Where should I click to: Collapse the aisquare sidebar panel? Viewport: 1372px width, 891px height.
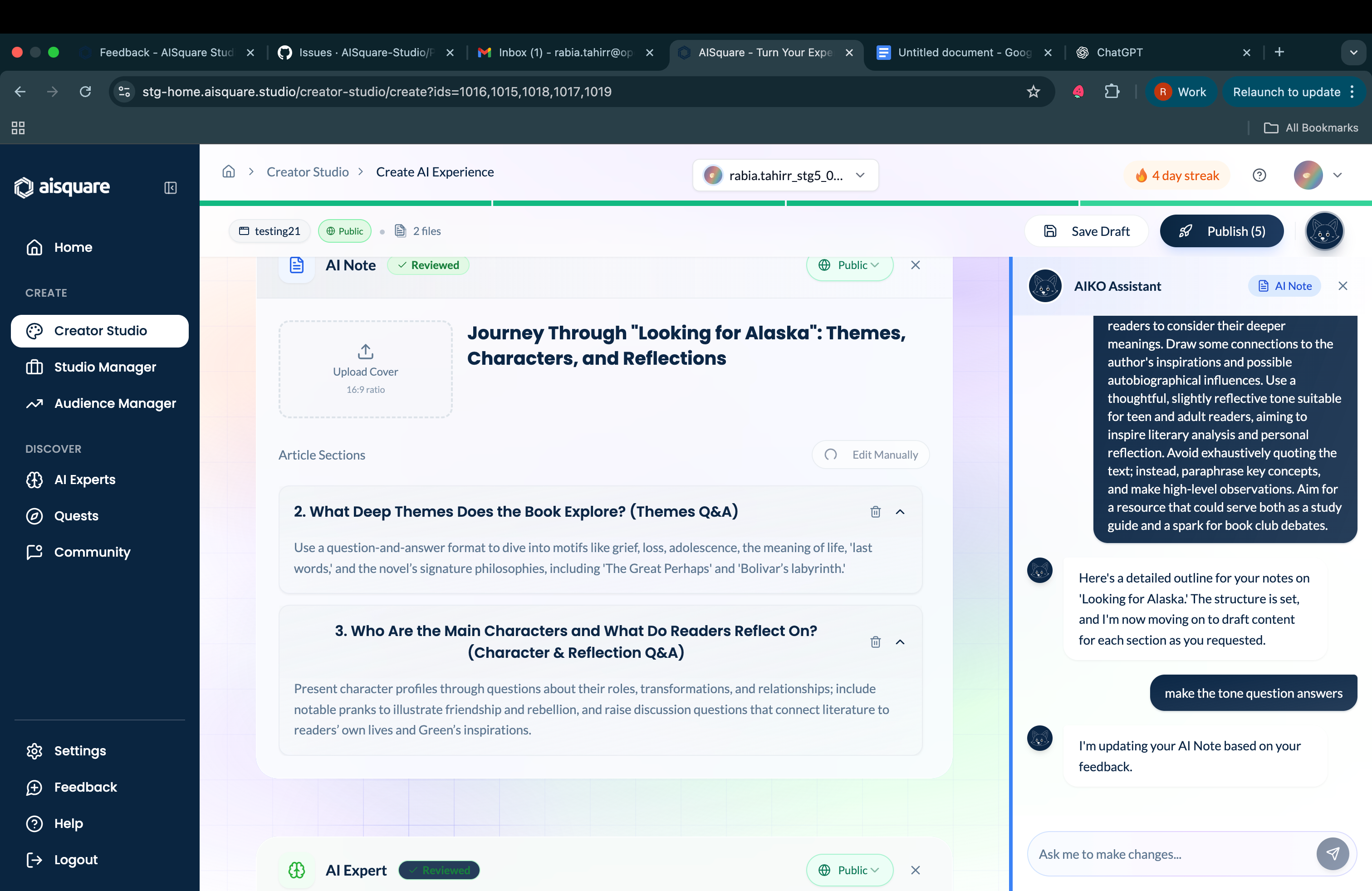pos(170,188)
